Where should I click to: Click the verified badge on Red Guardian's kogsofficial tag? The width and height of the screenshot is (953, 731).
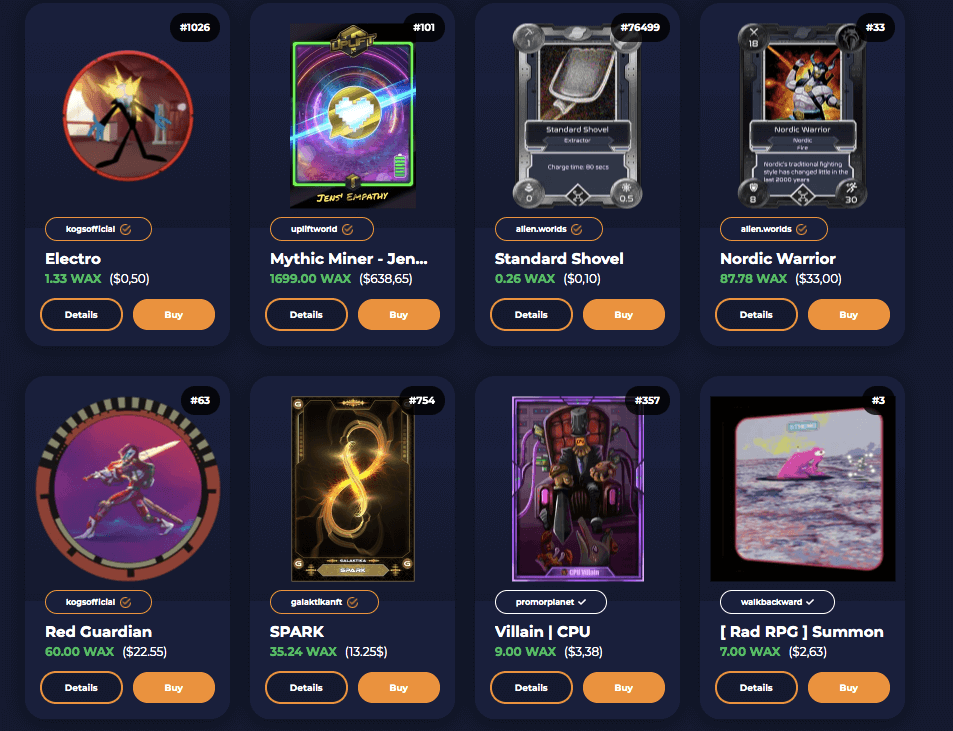pyautogui.click(x=126, y=602)
